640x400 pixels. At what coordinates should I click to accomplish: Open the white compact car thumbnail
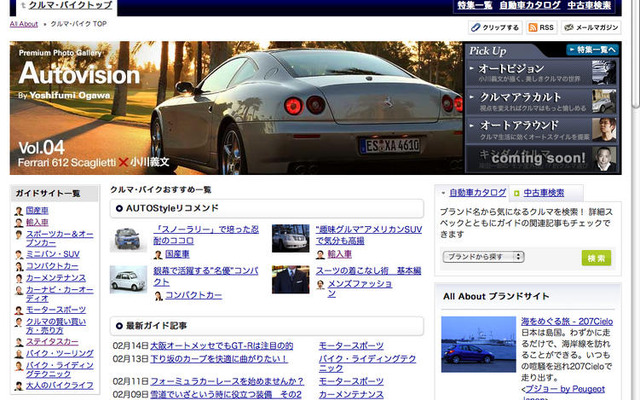pyautogui.click(x=128, y=280)
